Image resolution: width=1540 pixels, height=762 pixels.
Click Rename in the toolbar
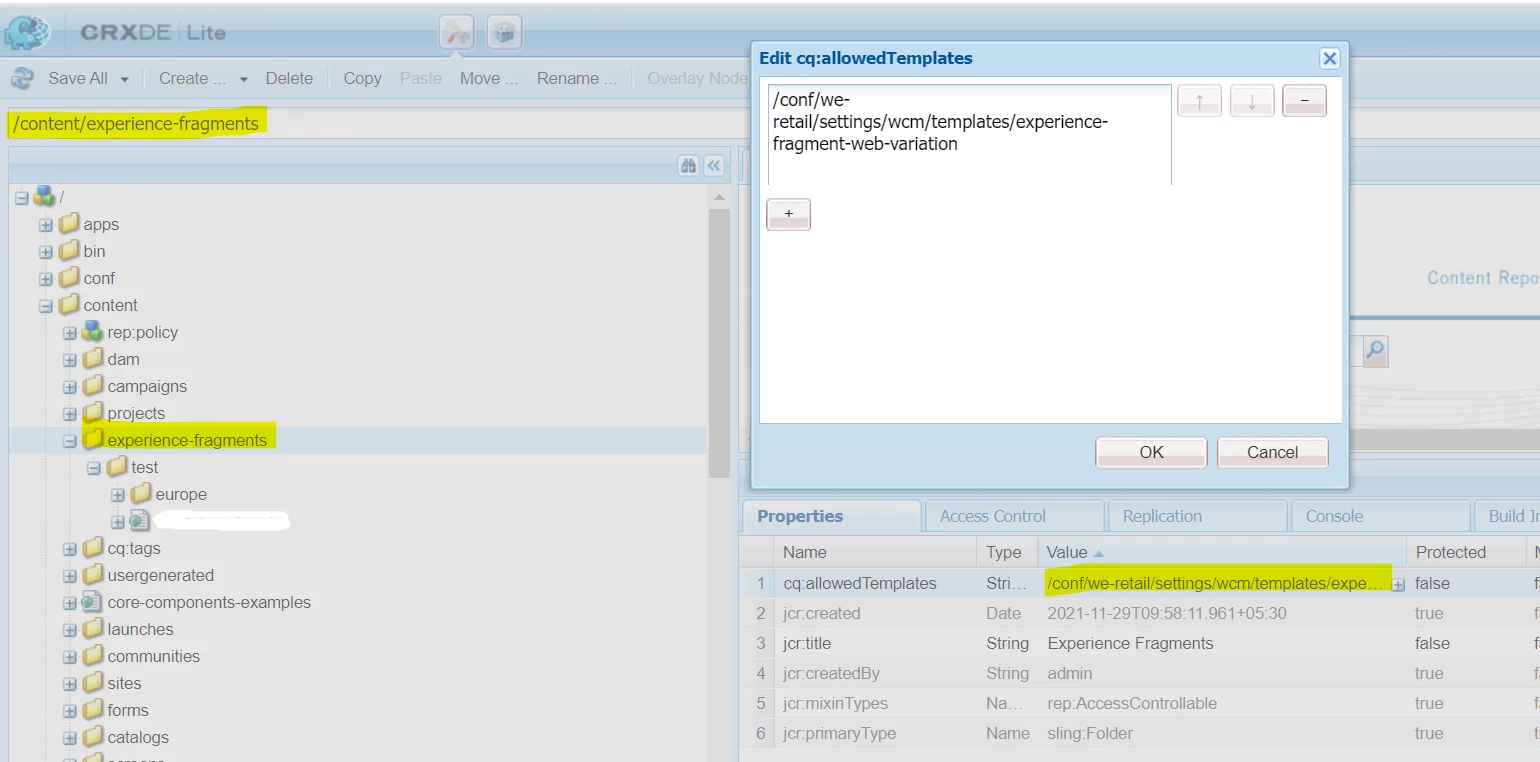(576, 78)
